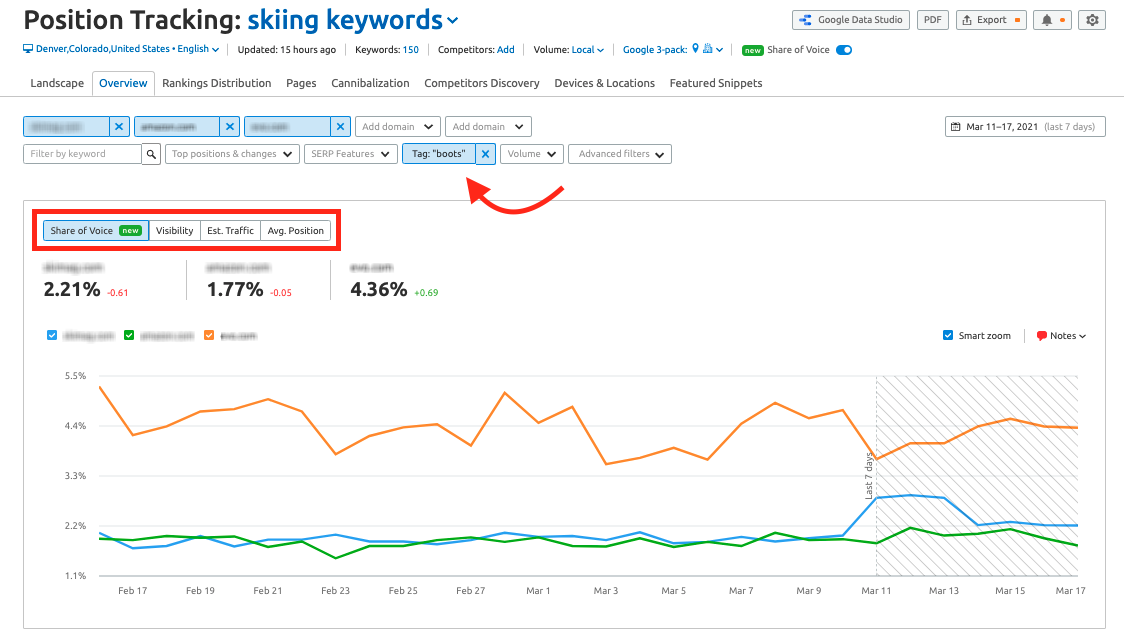Screen dimensions: 1124x641
Task: Click the calendar date range icon
Action: pos(957,127)
